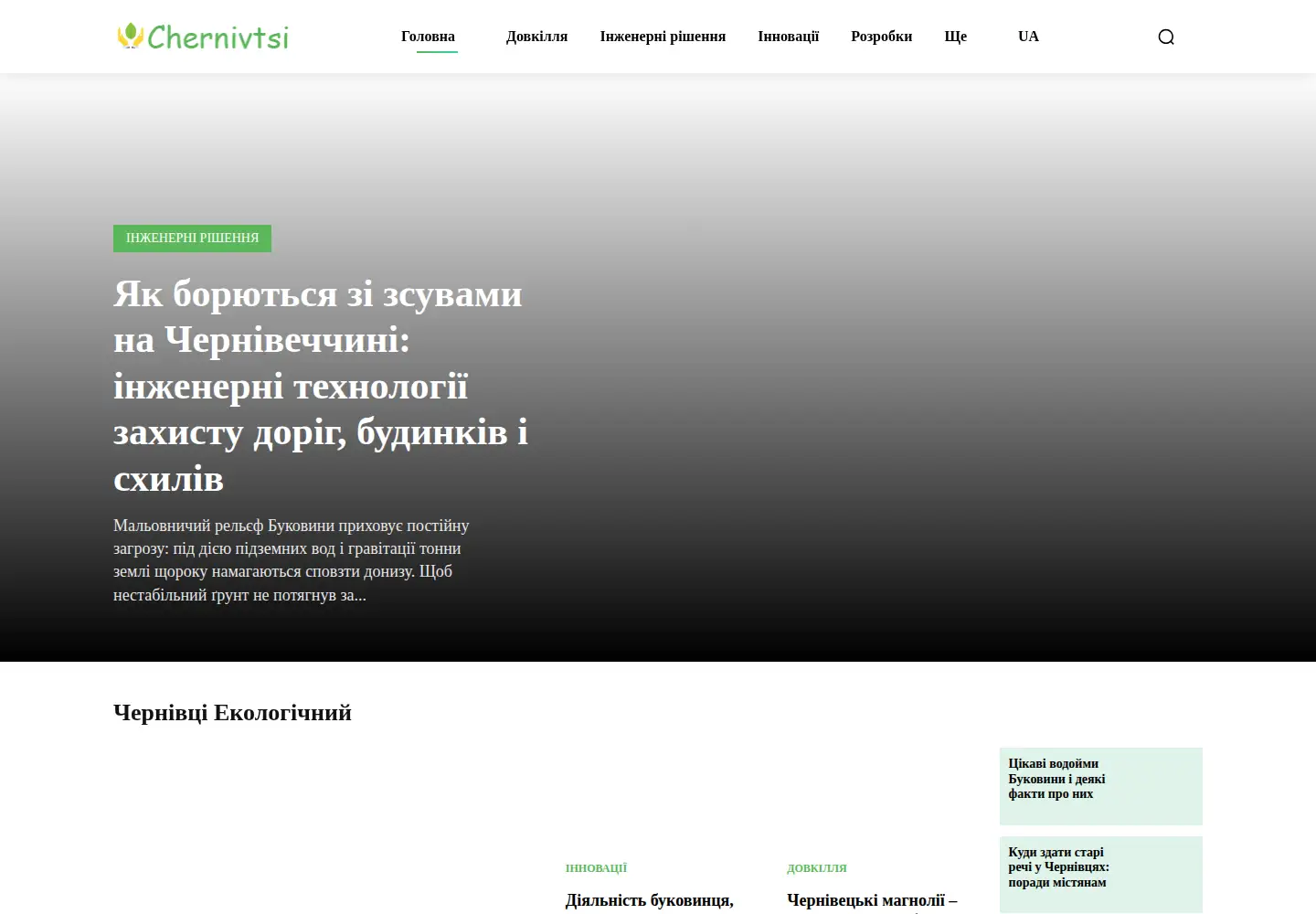This screenshot has width=1316, height=914.
Task: Click the green ДОВКІЛЛЯ category label
Action: (817, 868)
